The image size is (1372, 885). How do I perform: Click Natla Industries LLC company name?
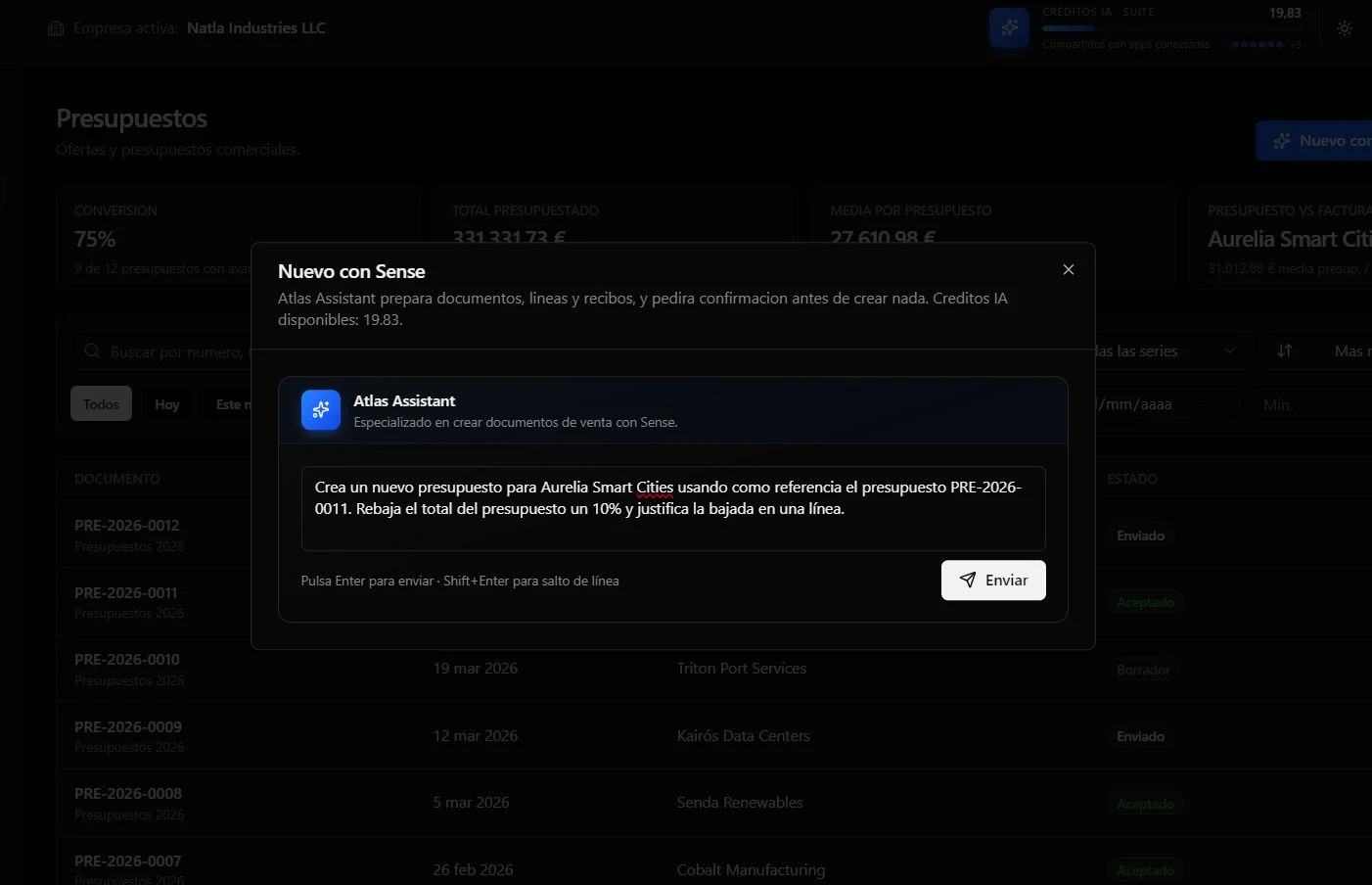[x=256, y=28]
